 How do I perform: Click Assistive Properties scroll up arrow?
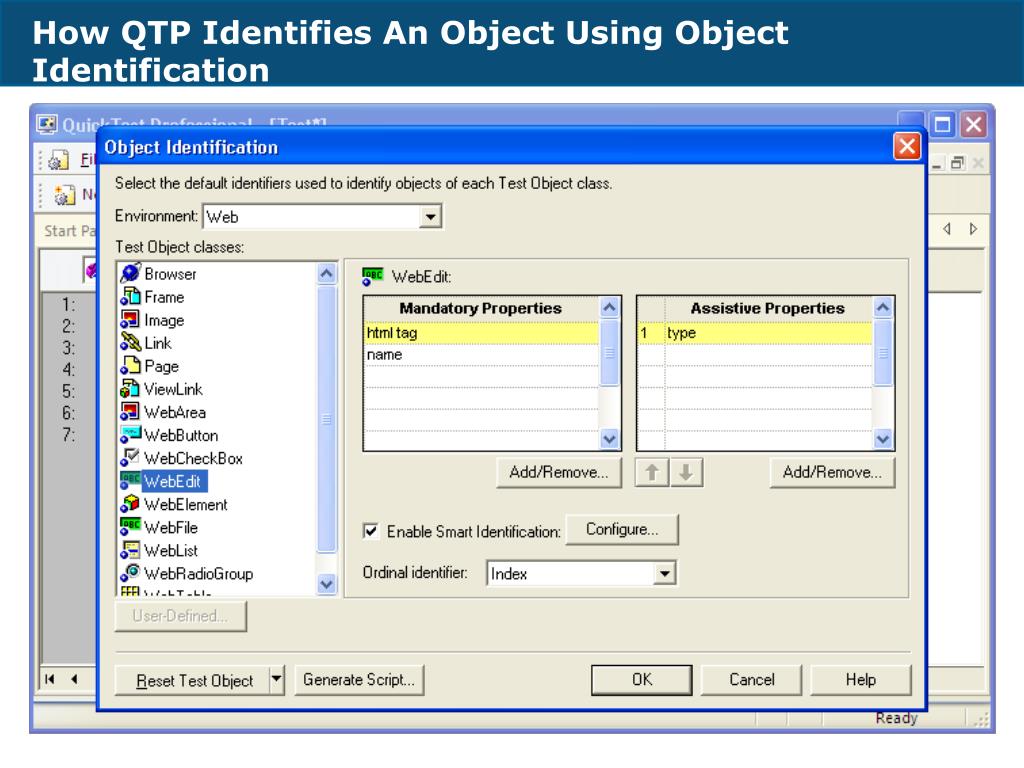883,308
